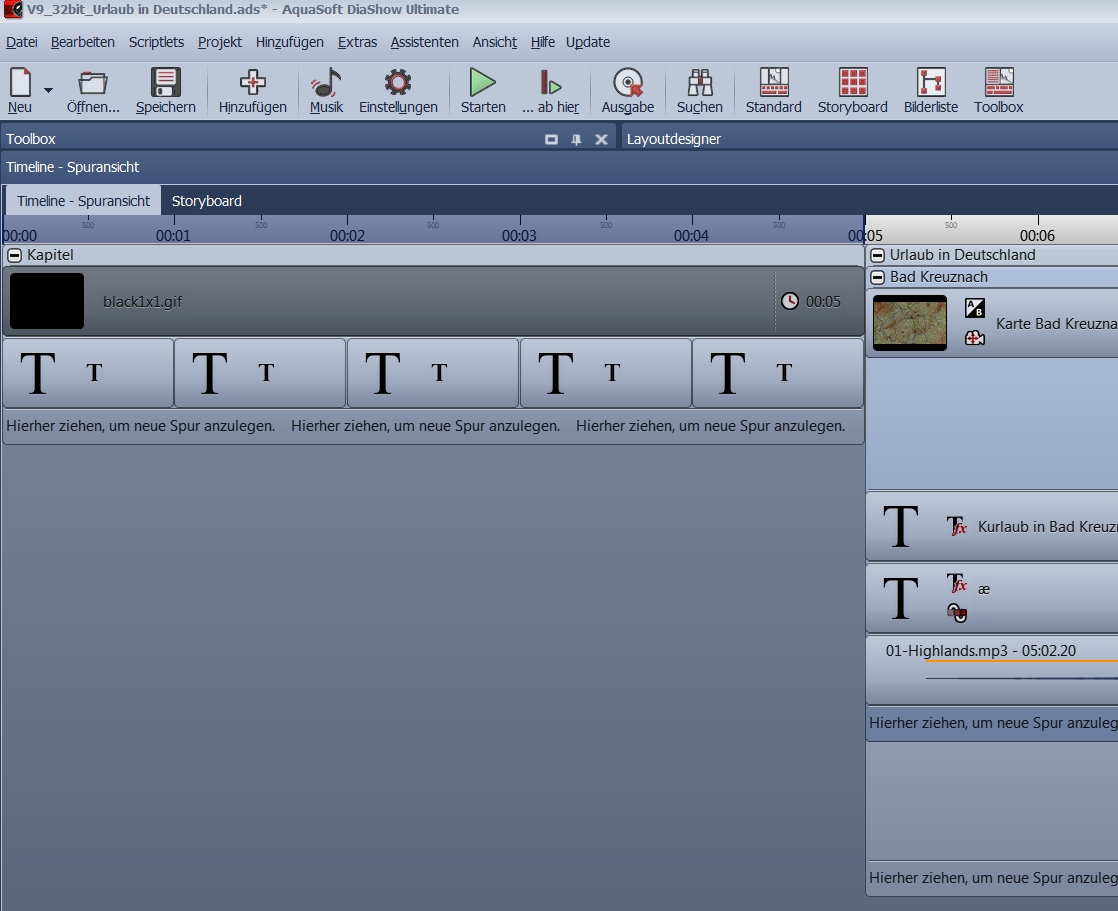The width and height of the screenshot is (1118, 911).
Task: Collapse the Urlaub in Deutschland chapter
Action: click(x=878, y=256)
